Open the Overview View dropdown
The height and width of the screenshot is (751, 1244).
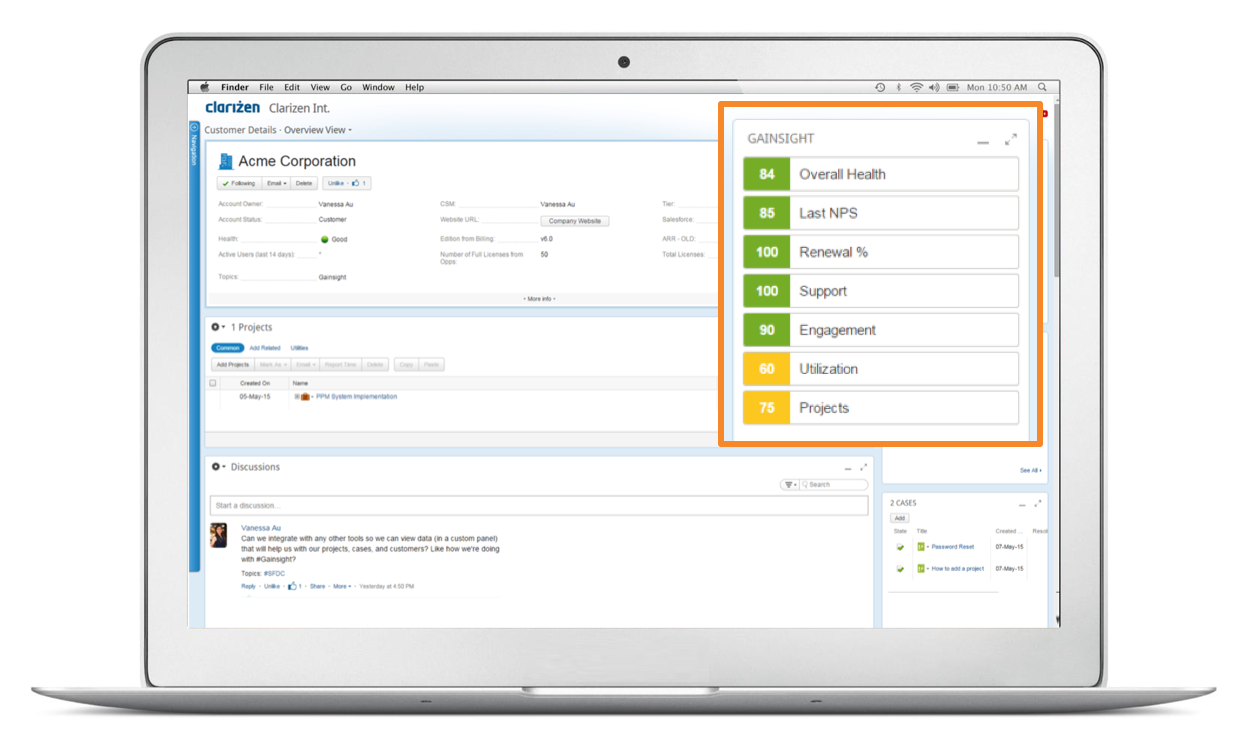coord(317,130)
